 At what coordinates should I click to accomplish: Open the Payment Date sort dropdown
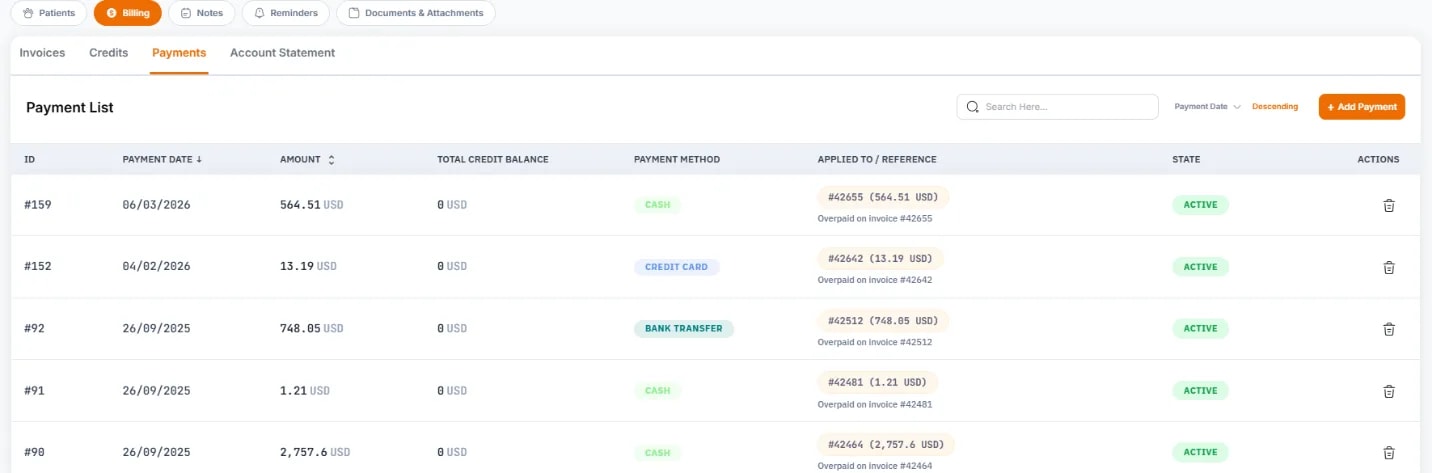[1207, 107]
